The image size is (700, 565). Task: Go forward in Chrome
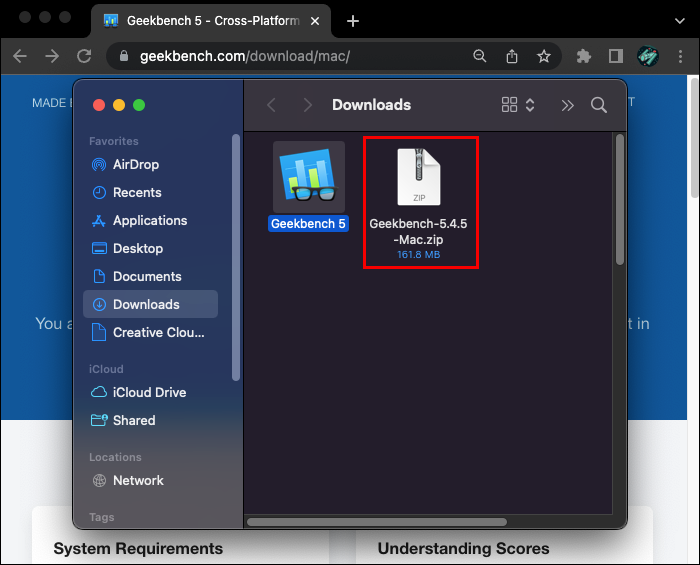coord(52,56)
